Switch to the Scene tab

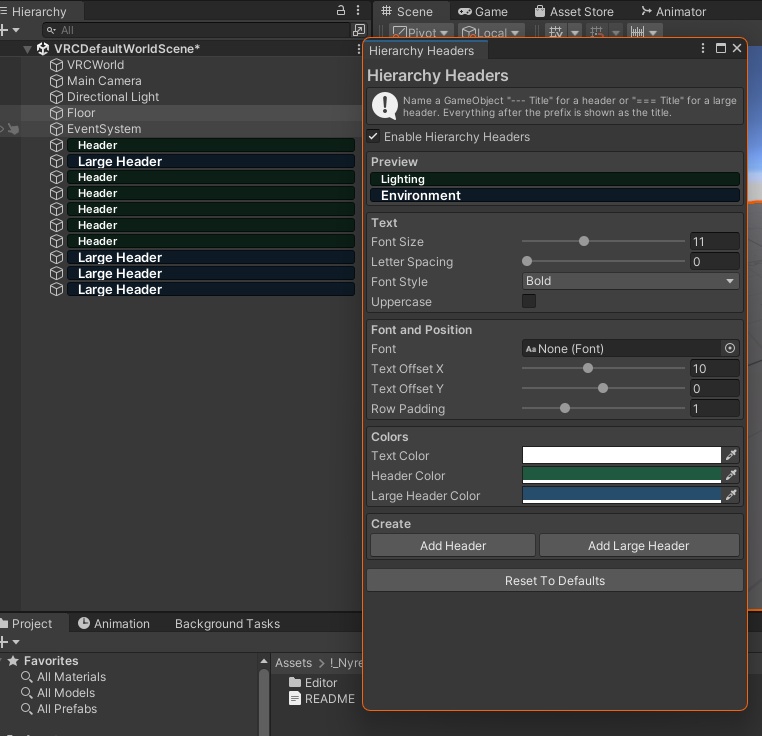pos(407,11)
